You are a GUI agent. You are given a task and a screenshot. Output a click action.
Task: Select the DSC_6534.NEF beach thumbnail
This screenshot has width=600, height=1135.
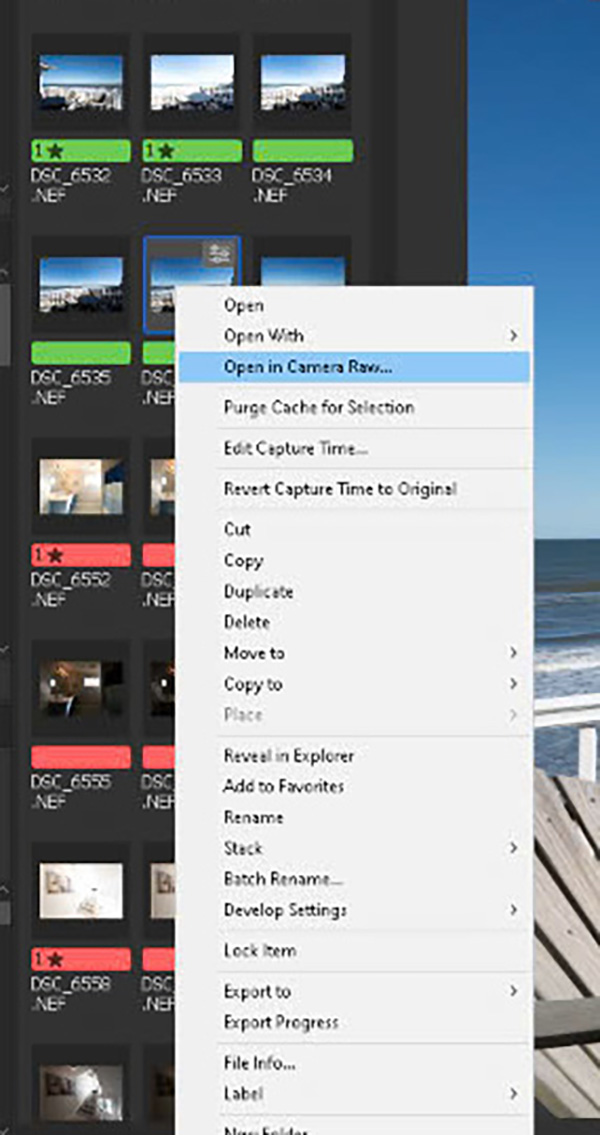tap(303, 80)
